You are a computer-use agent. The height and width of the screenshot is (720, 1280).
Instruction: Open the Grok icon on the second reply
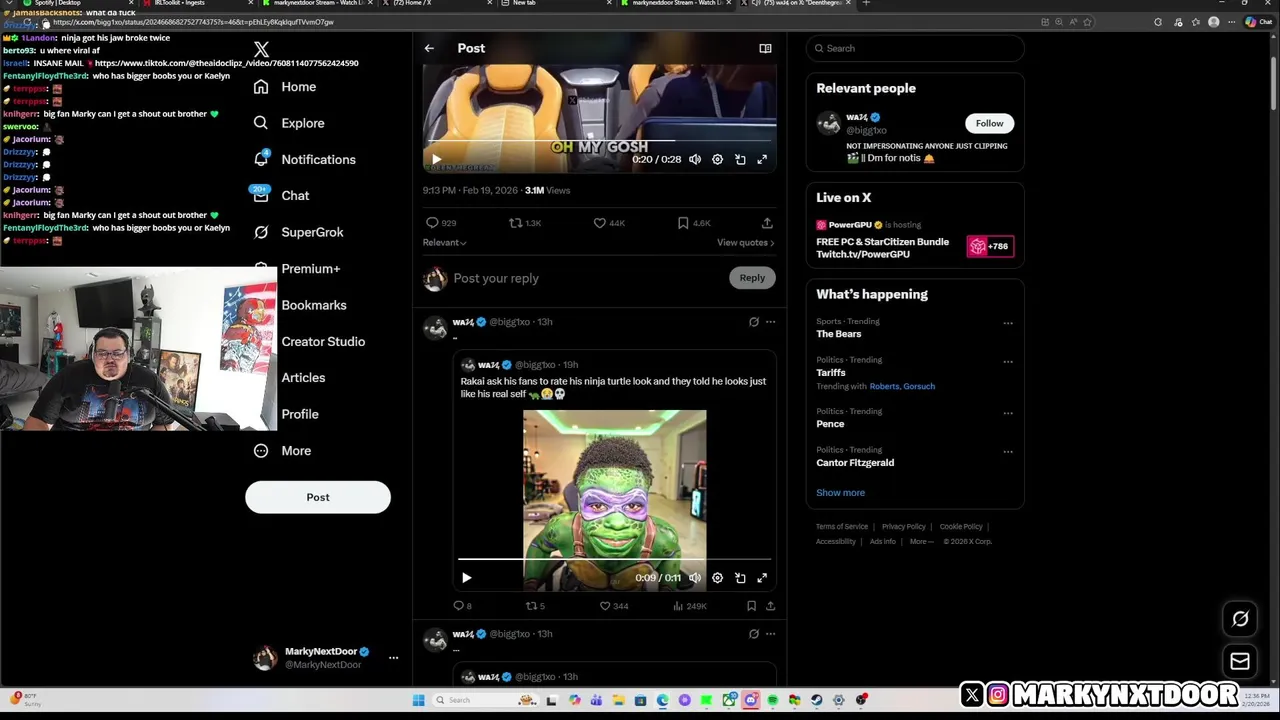click(754, 634)
